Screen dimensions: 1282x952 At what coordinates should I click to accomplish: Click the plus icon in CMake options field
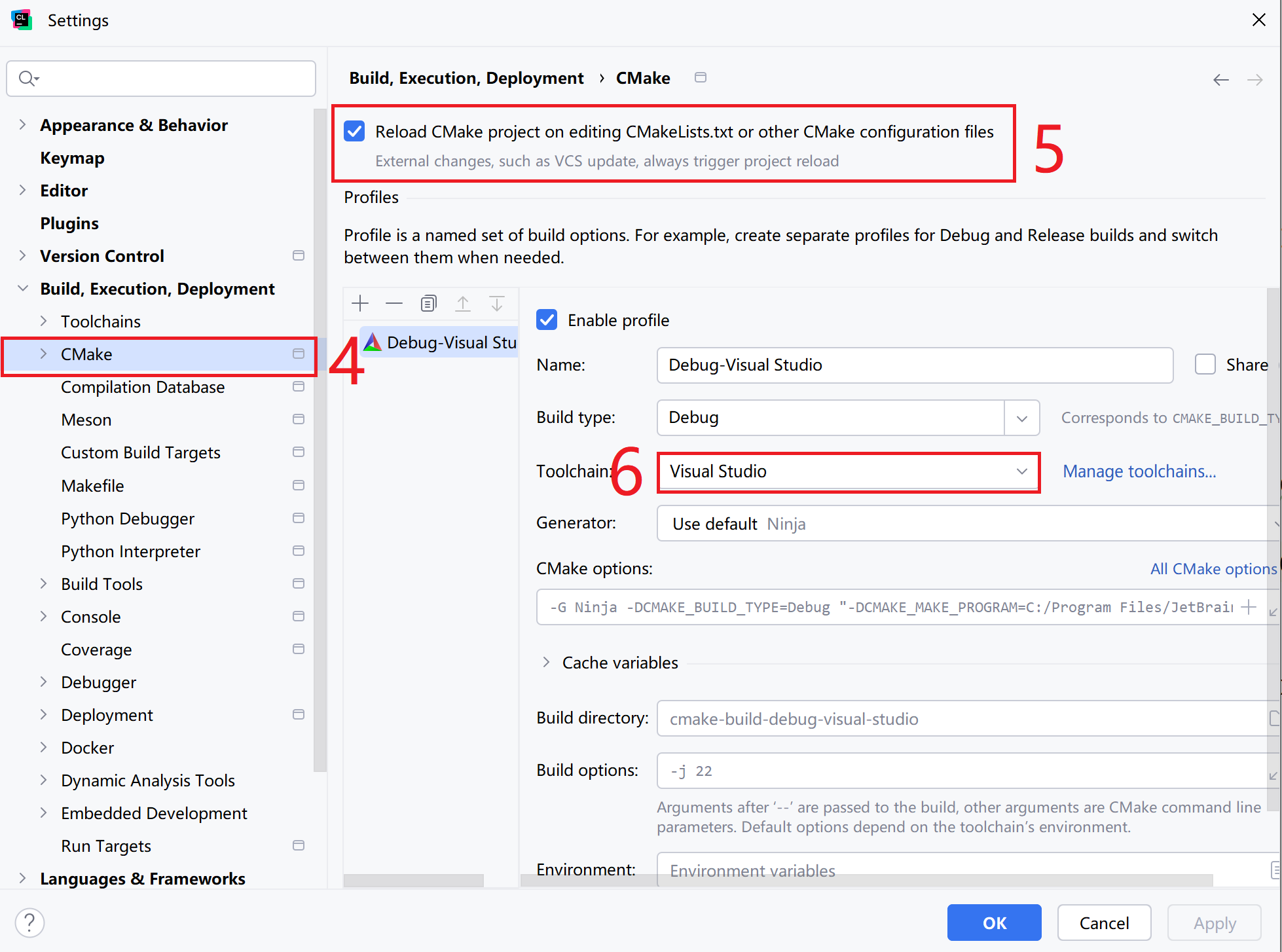(1249, 607)
